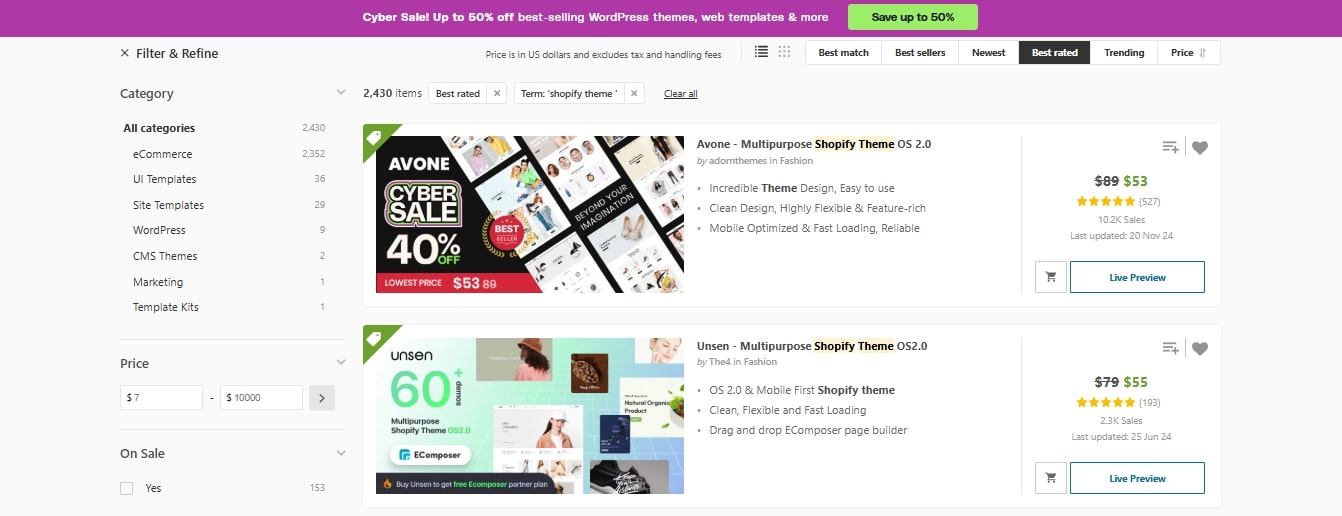Remove the Term 'shopify theme' filter tag X
Screen dimensions: 1342x516
[635, 93]
